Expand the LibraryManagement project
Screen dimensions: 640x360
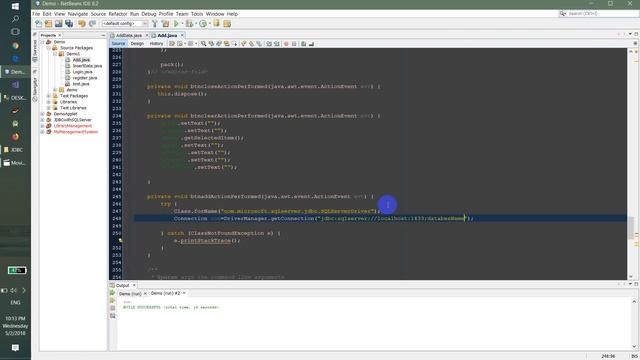[42, 126]
